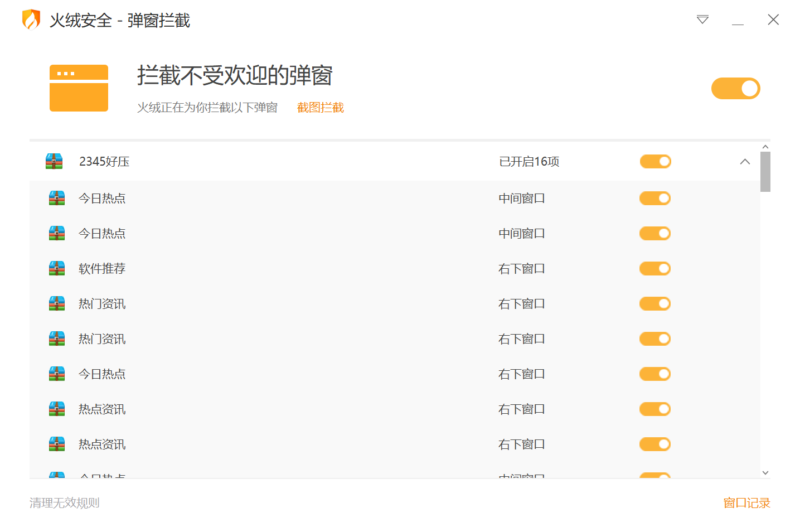Open 截图拦截 screenshot blocking link
The width and height of the screenshot is (800, 527).
click(320, 108)
